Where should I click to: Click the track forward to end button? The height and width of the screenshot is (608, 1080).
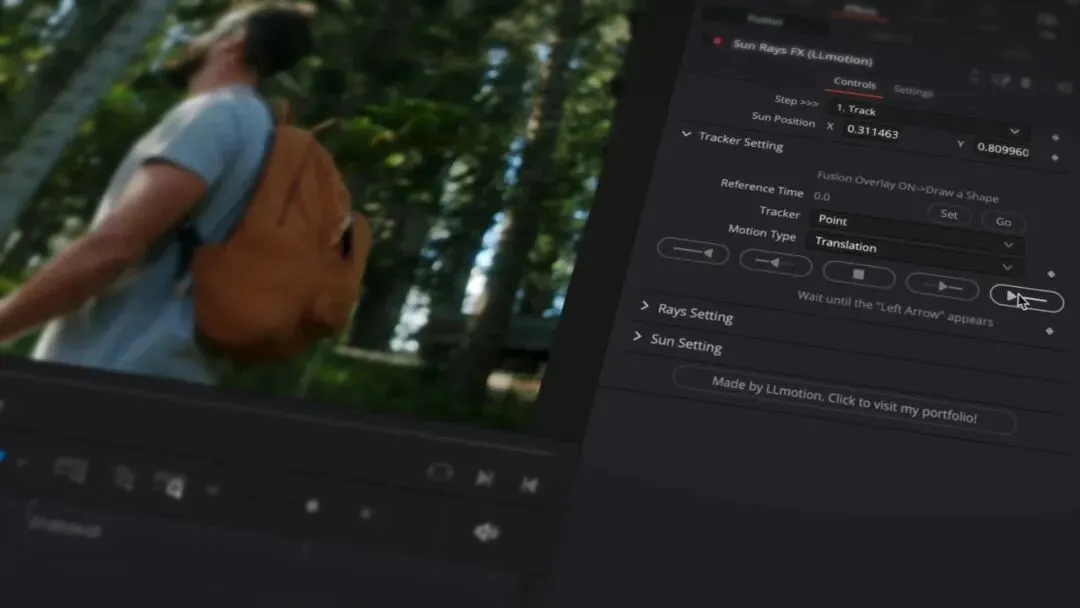(x=1026, y=297)
